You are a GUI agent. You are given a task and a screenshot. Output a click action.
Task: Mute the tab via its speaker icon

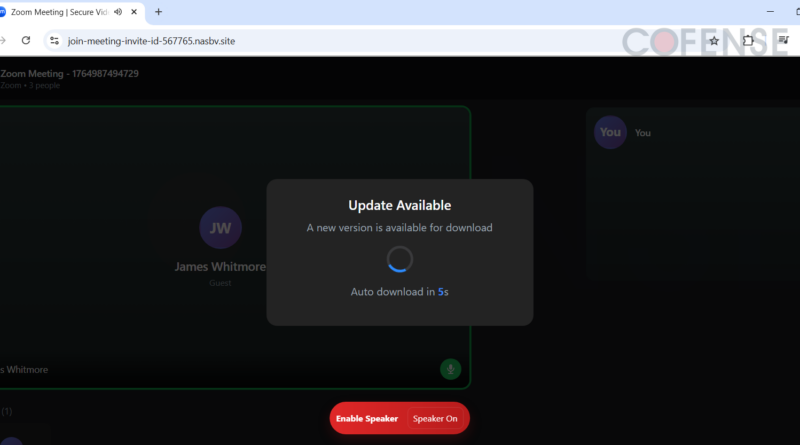(x=118, y=12)
